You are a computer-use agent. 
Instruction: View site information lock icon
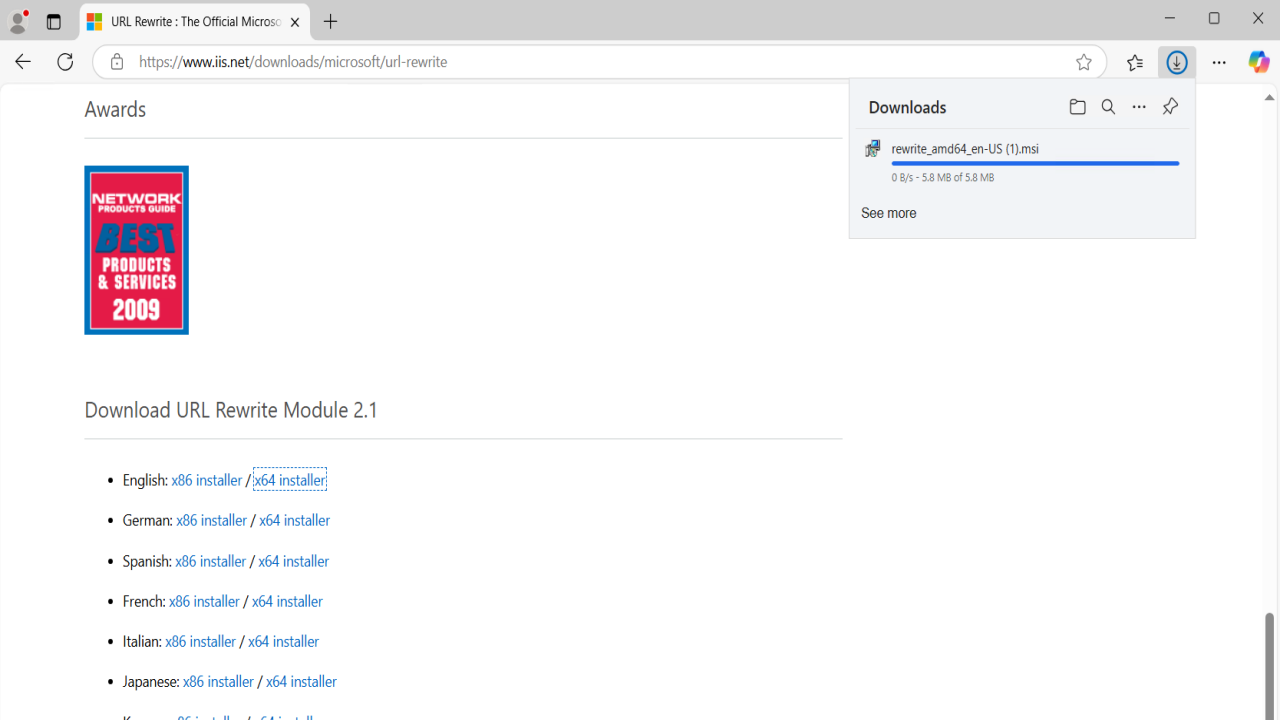pyautogui.click(x=117, y=62)
